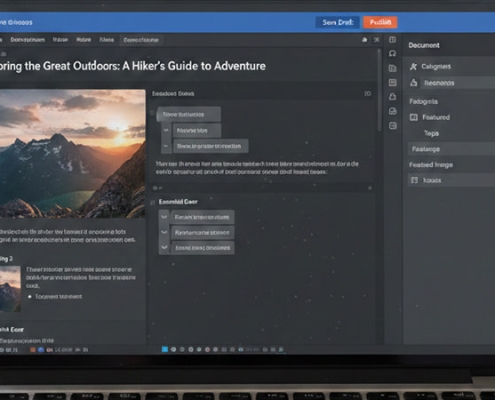Select the highlighted tab in the editor toolbar
The image size is (495, 400).
tap(141, 40)
